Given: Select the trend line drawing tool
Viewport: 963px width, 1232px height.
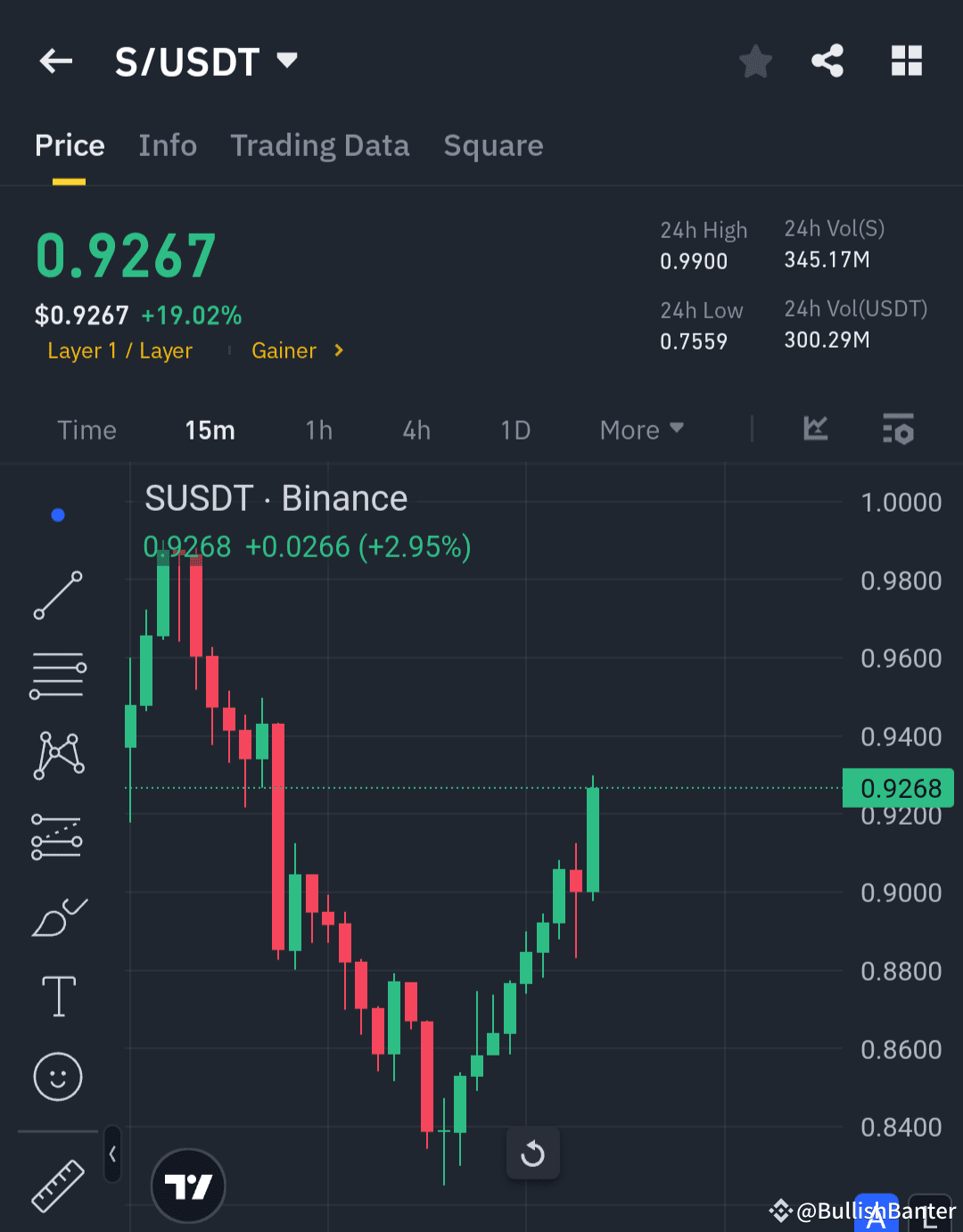Looking at the screenshot, I should point(58,595).
